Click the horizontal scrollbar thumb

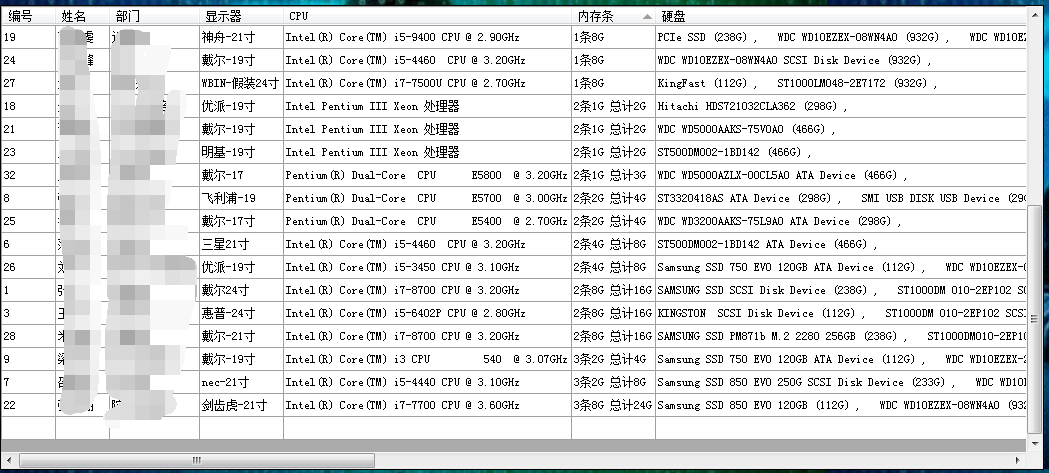click(x=197, y=460)
